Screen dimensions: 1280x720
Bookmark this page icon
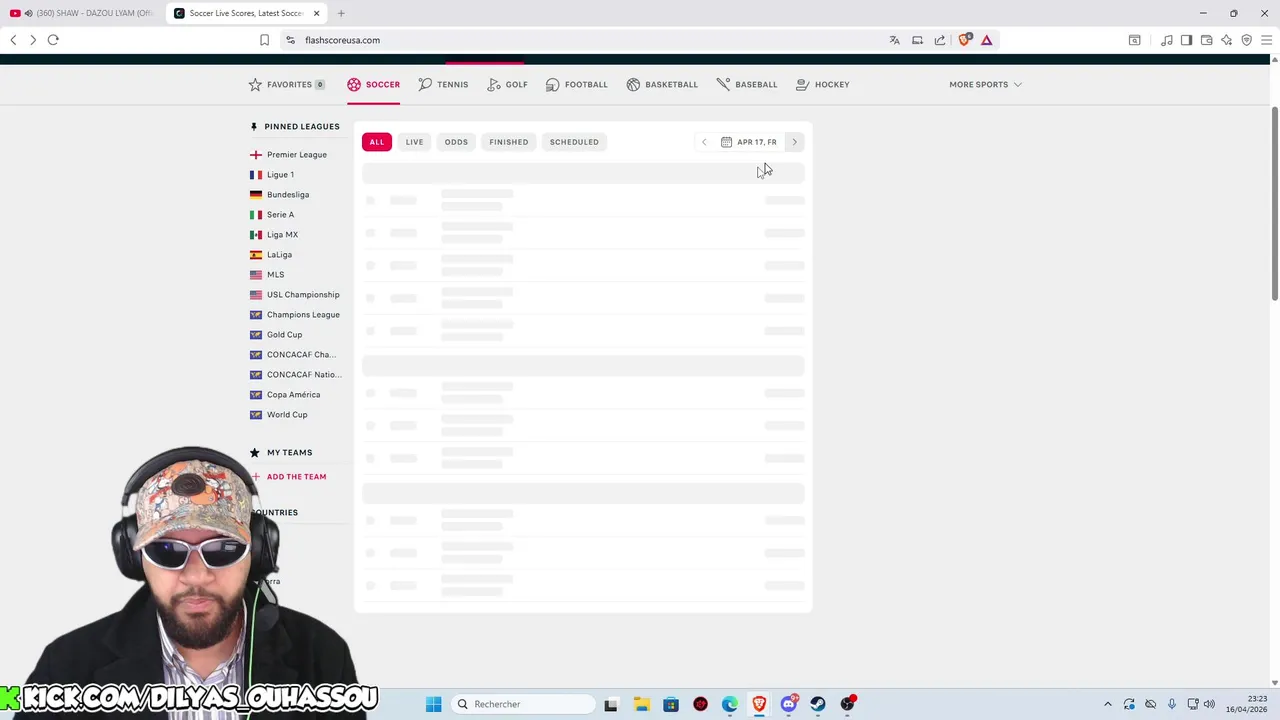[264, 40]
